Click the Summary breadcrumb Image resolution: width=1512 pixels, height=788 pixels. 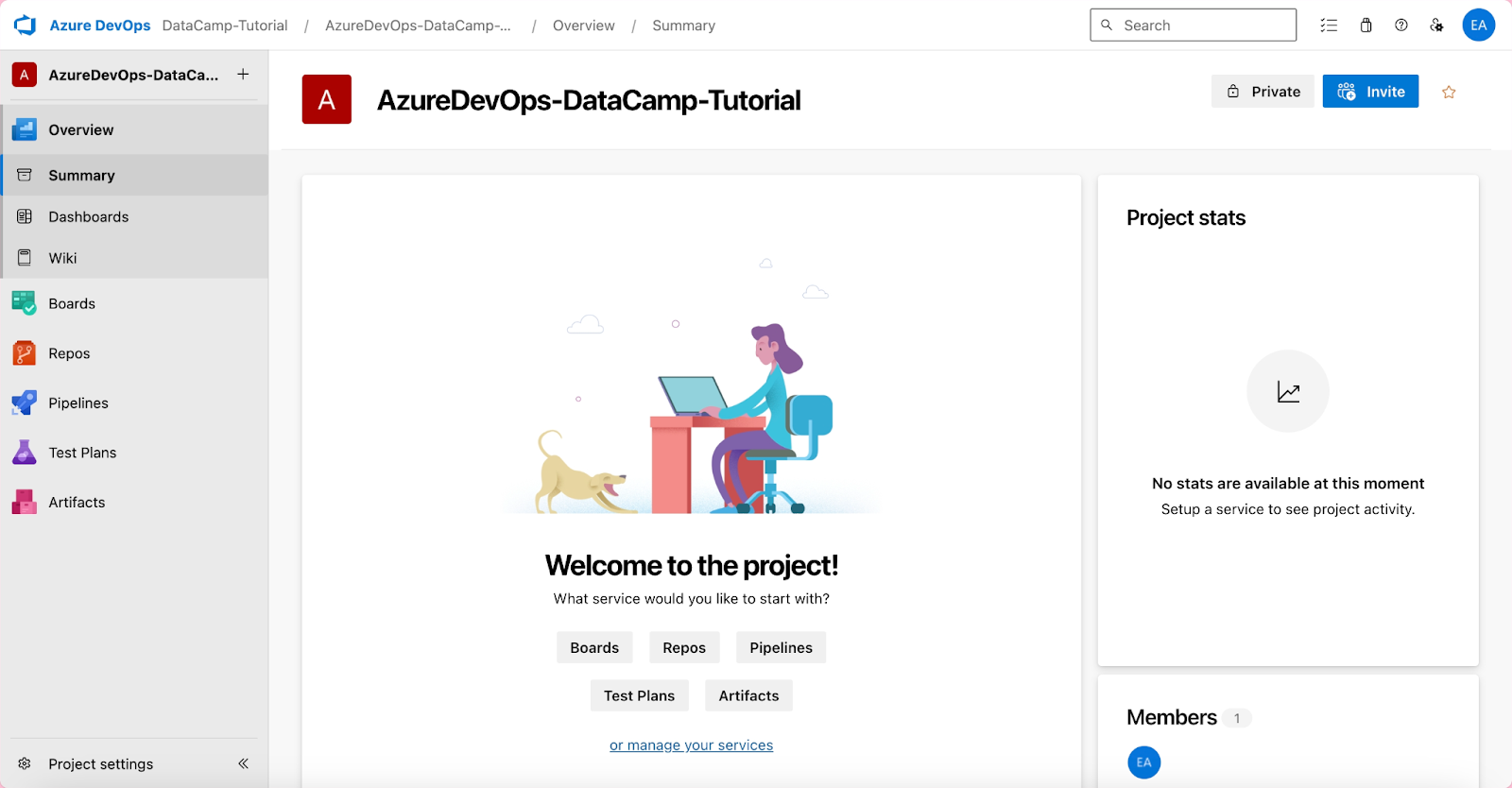[683, 26]
